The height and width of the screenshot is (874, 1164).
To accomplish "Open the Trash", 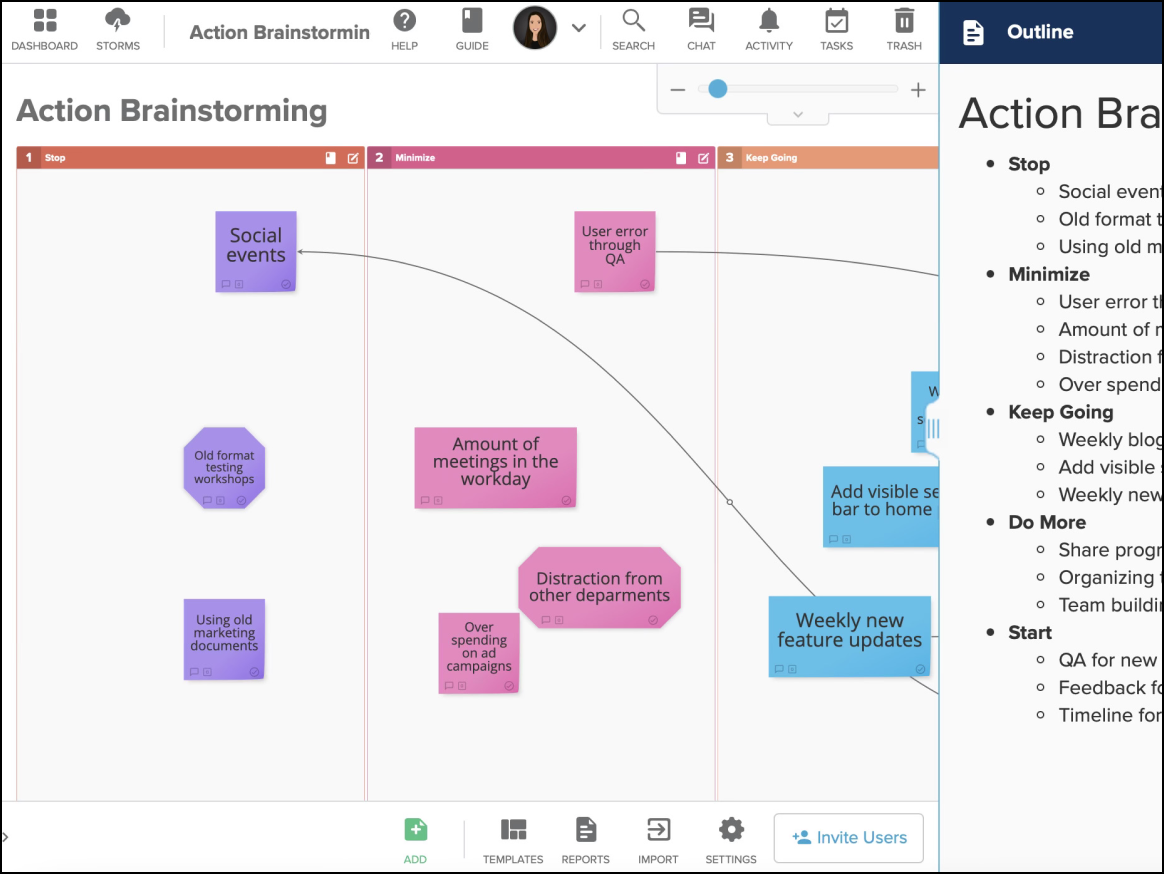I will 904,30.
